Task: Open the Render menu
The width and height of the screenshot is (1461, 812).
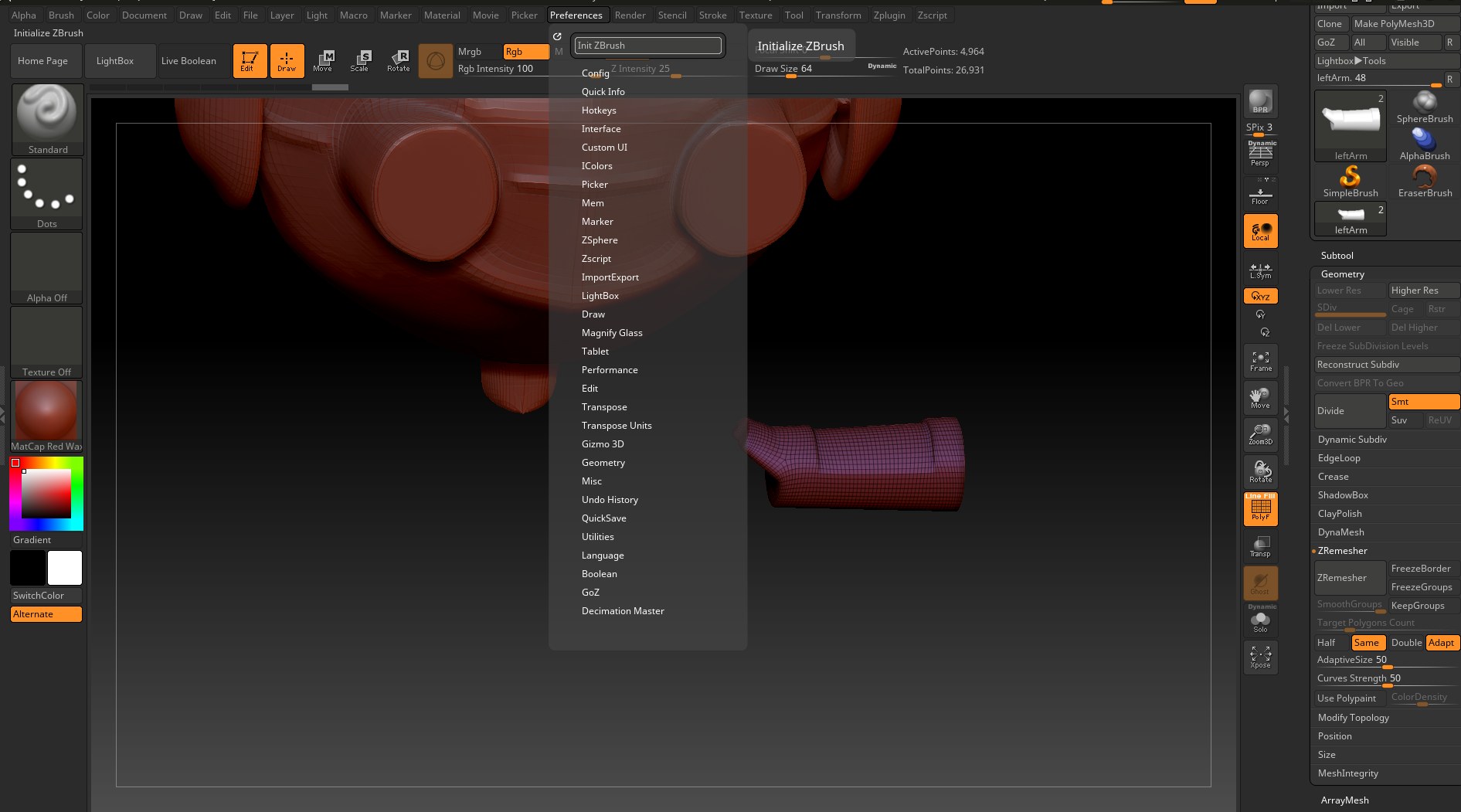Action: [x=630, y=15]
